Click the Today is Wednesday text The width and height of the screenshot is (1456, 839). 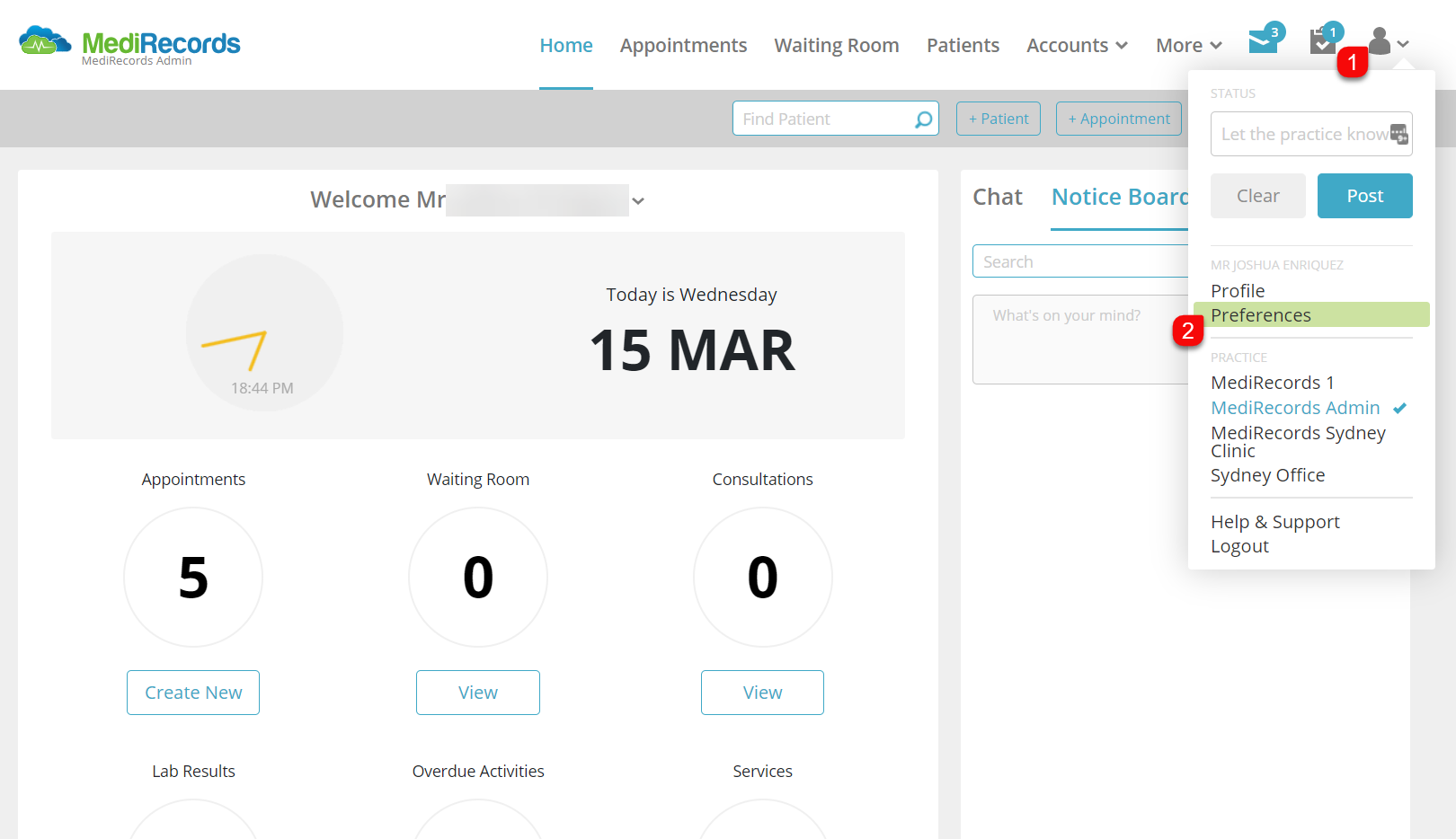(691, 295)
